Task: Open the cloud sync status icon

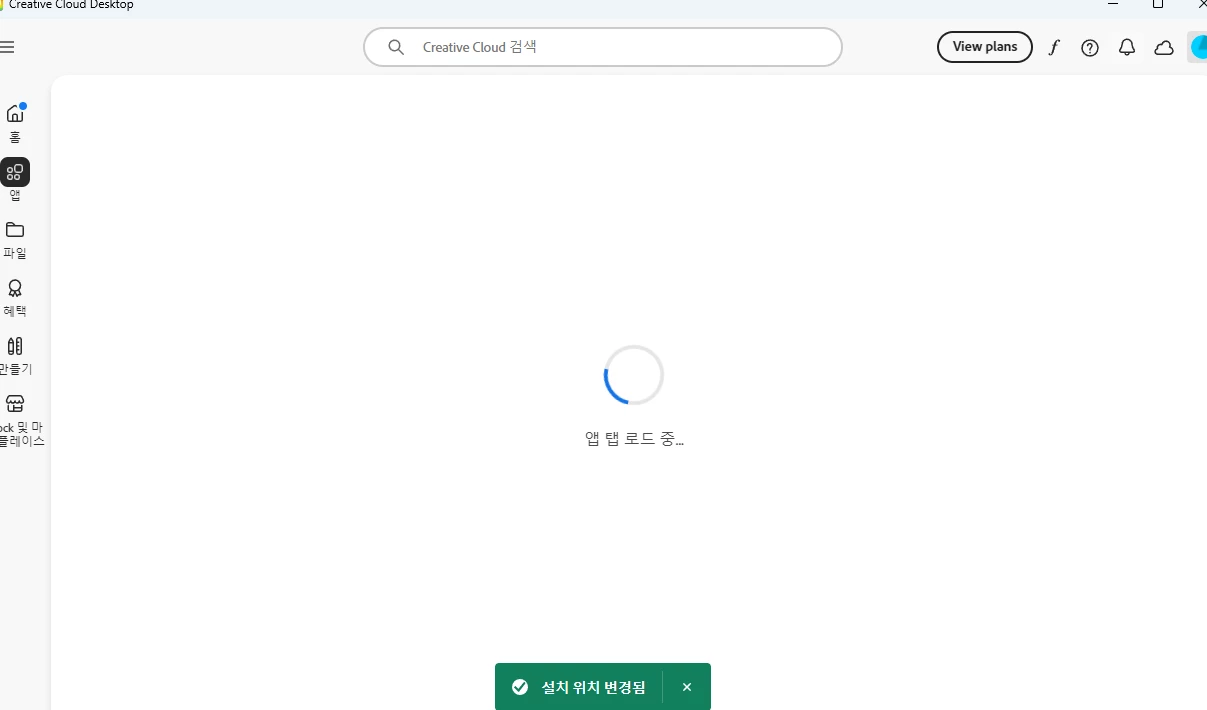Action: 1164,47
